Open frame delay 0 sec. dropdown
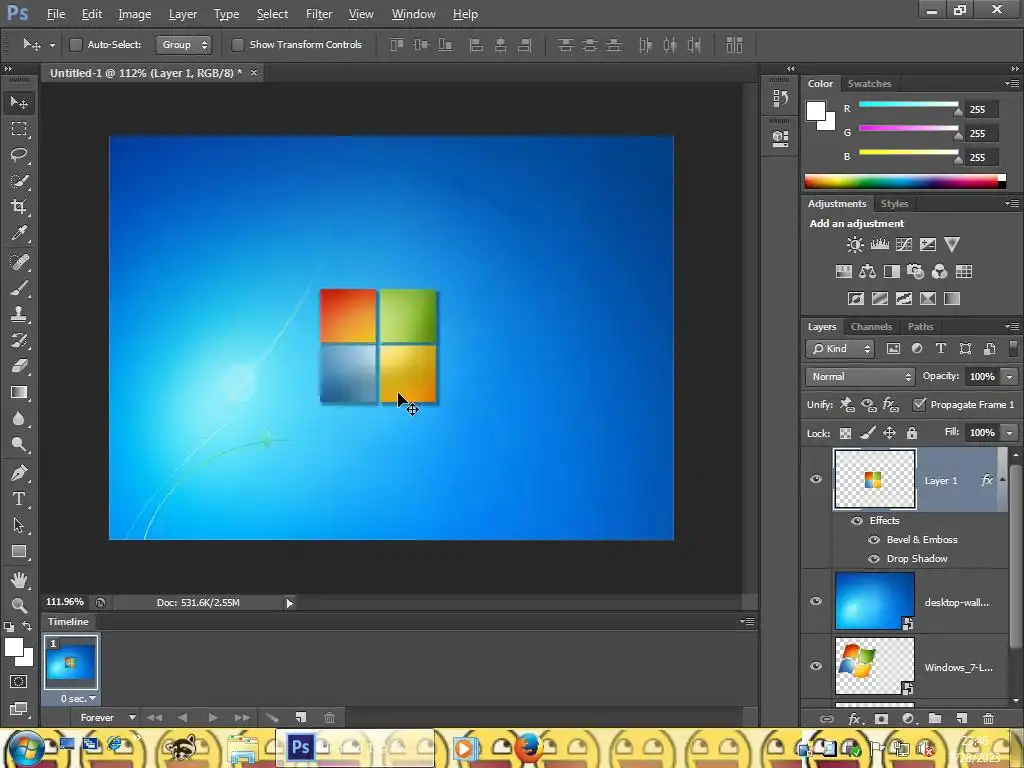 click(78, 699)
